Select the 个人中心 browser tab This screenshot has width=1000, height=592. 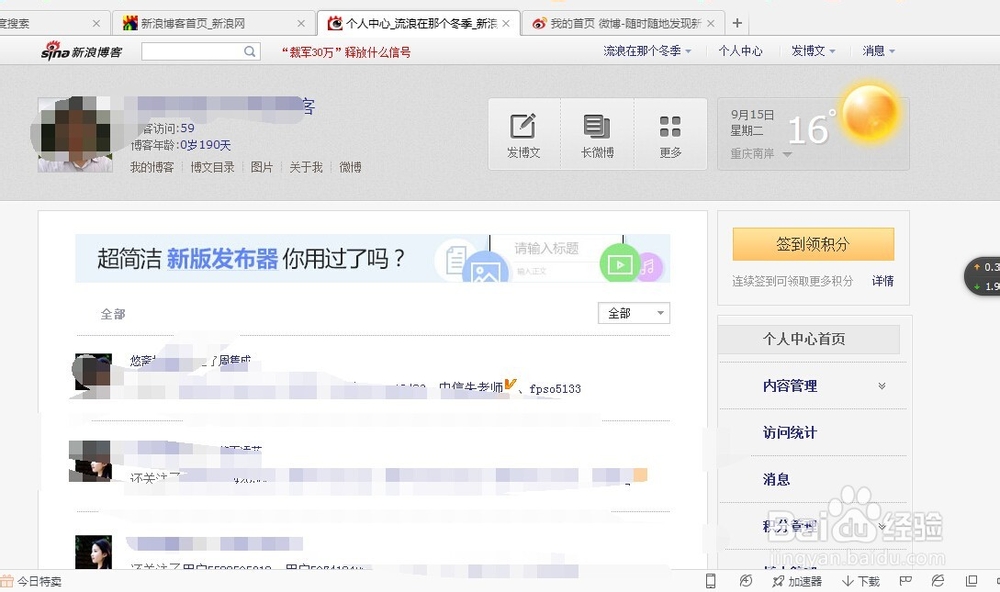(x=418, y=24)
